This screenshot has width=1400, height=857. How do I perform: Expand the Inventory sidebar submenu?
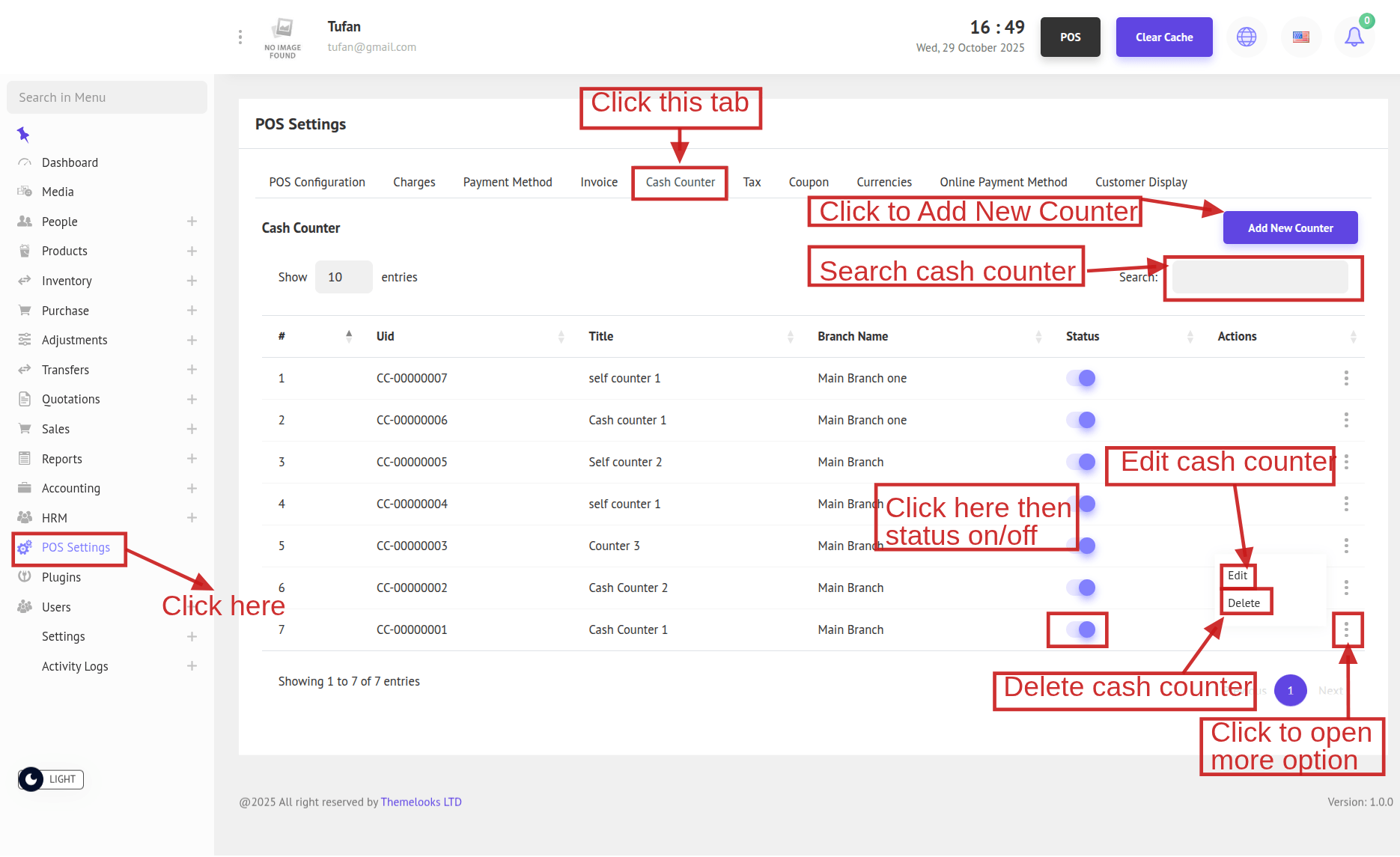click(x=192, y=281)
